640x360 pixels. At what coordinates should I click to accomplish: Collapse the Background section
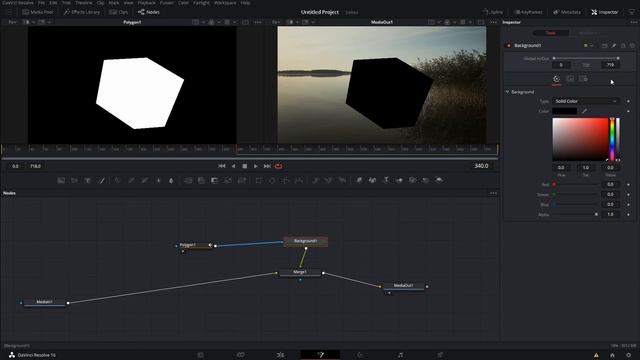coord(508,92)
